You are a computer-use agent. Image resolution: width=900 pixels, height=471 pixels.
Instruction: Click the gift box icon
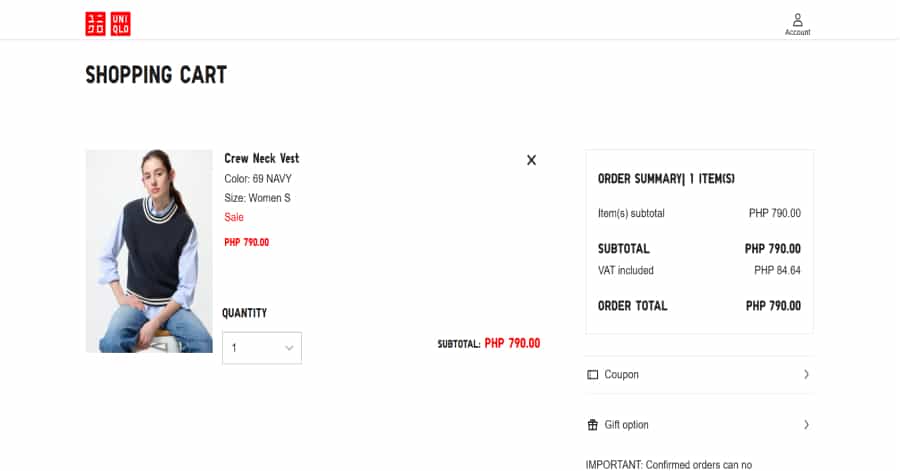pos(592,425)
